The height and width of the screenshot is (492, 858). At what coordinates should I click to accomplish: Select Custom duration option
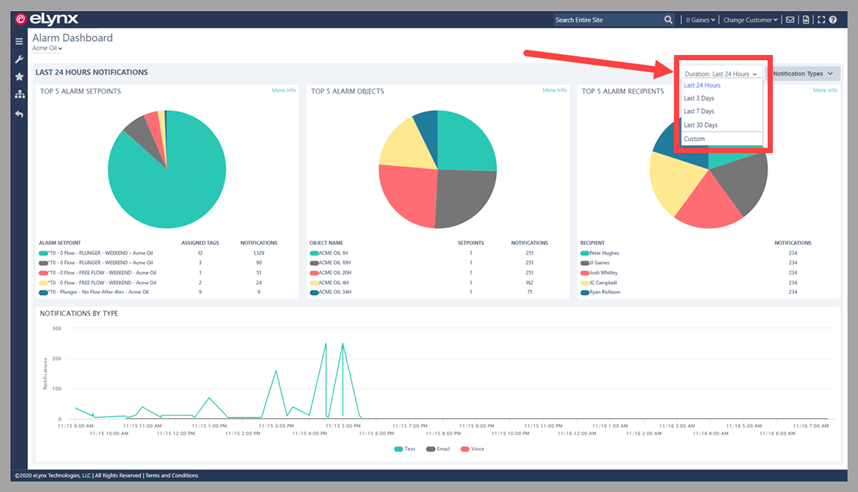[x=694, y=138]
